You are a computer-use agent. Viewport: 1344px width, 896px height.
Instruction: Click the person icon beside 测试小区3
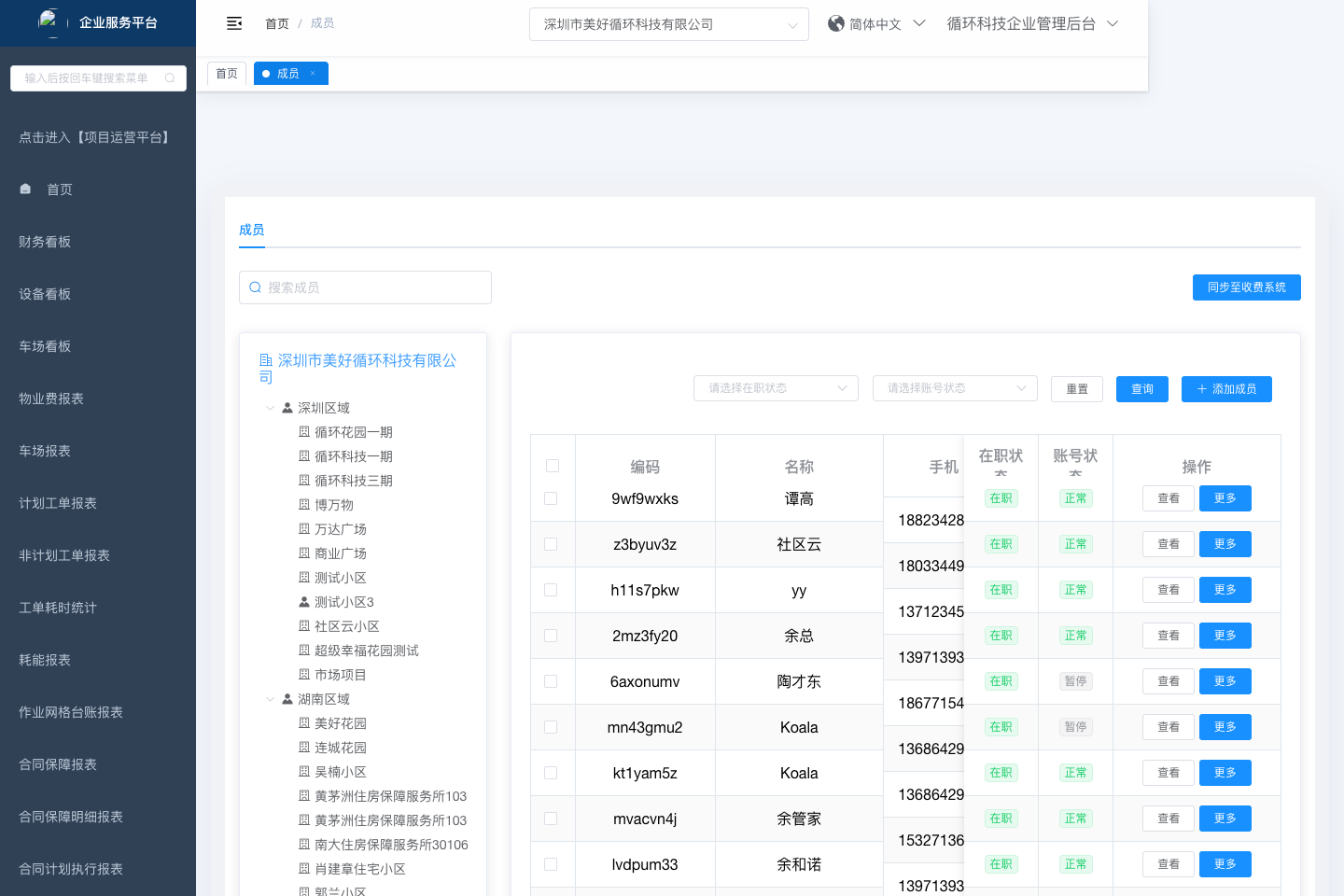304,602
